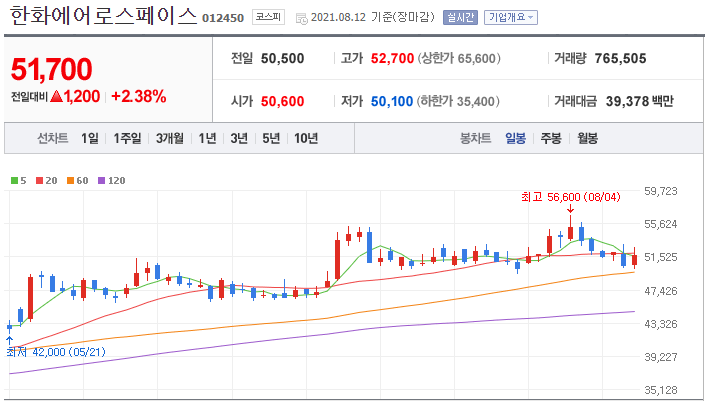Click the 하한가 35,400 text
705x401 pixels.
(459, 102)
